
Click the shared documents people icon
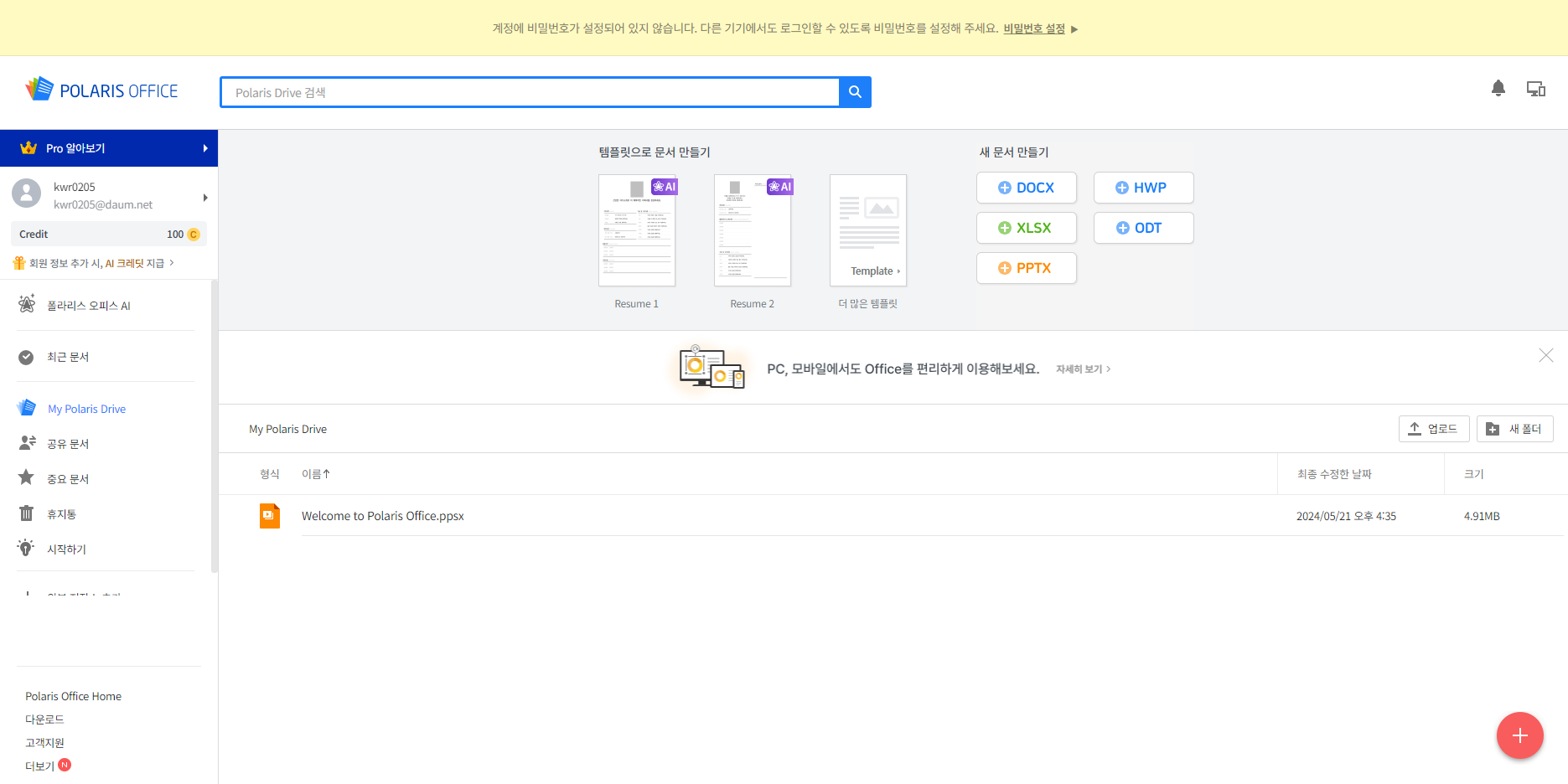28,443
